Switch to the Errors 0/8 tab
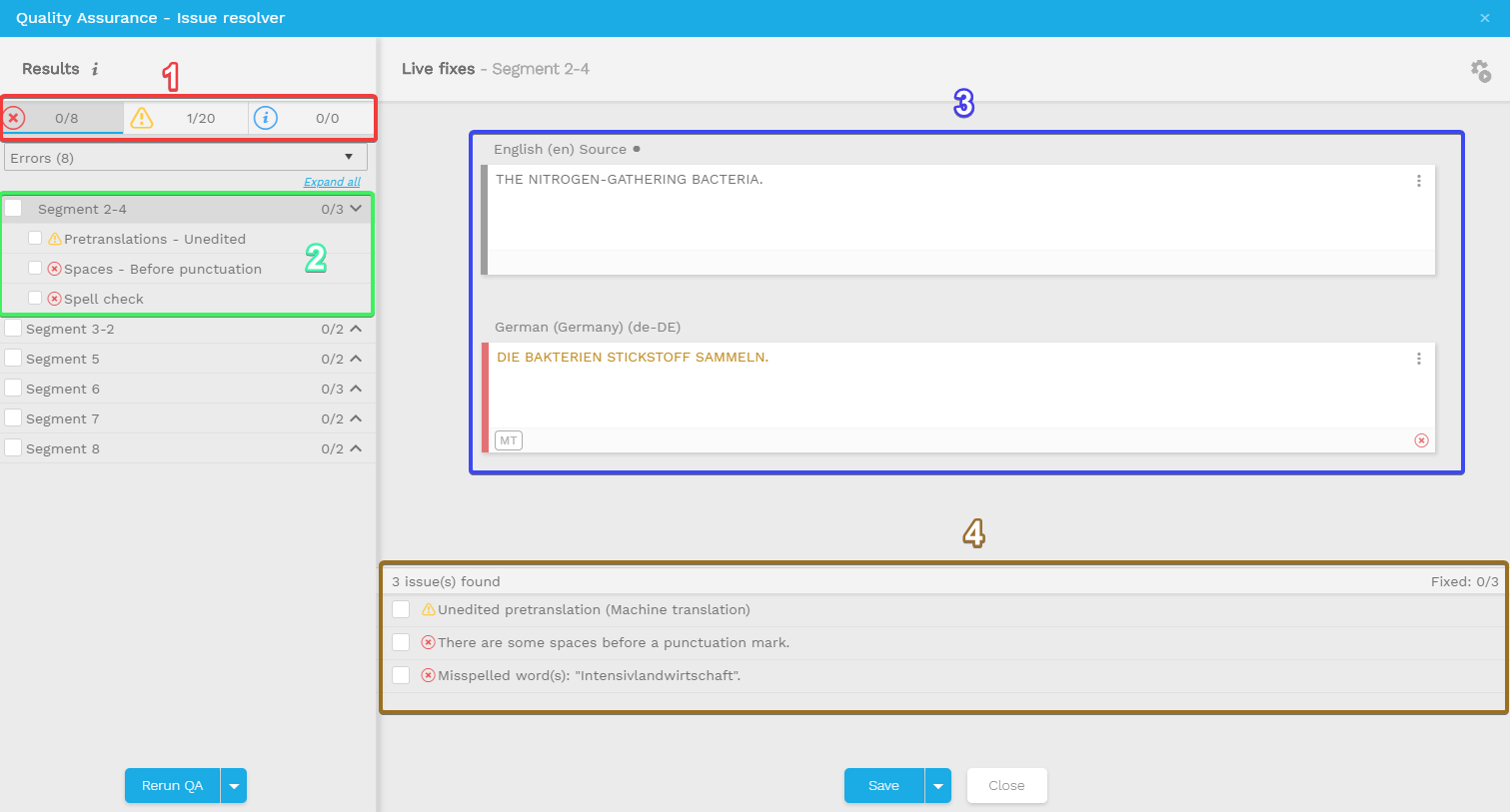The image size is (1510, 812). (62, 118)
